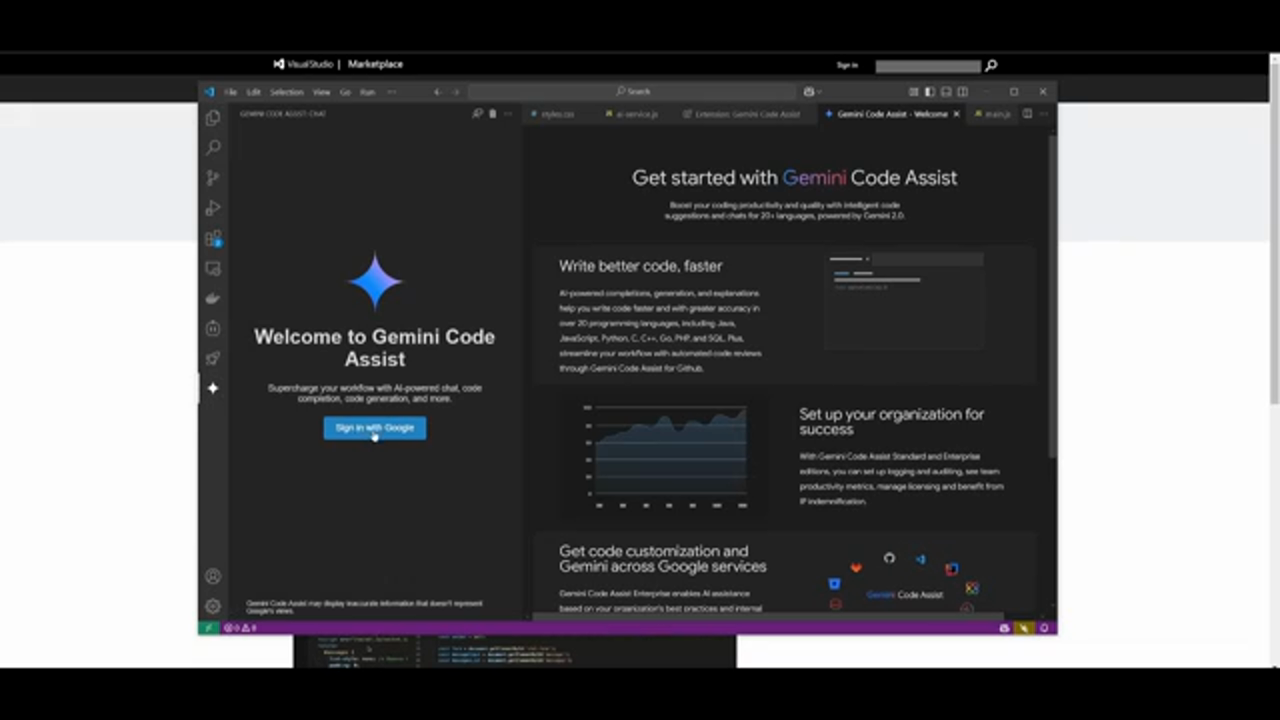The width and height of the screenshot is (1280, 720).
Task: Open the Selection menu
Action: pos(286,92)
